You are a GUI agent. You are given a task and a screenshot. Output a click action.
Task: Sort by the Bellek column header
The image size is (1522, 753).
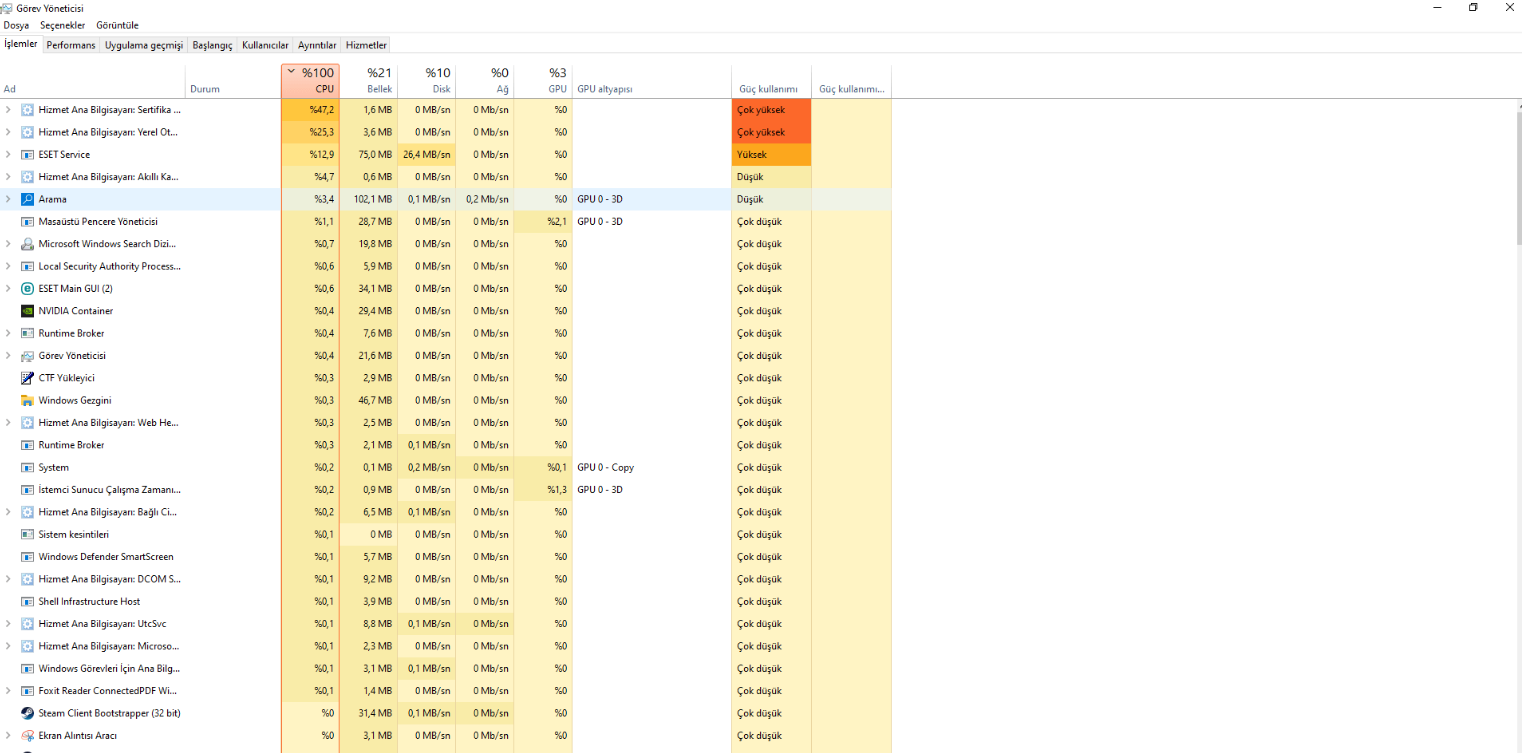(x=369, y=81)
